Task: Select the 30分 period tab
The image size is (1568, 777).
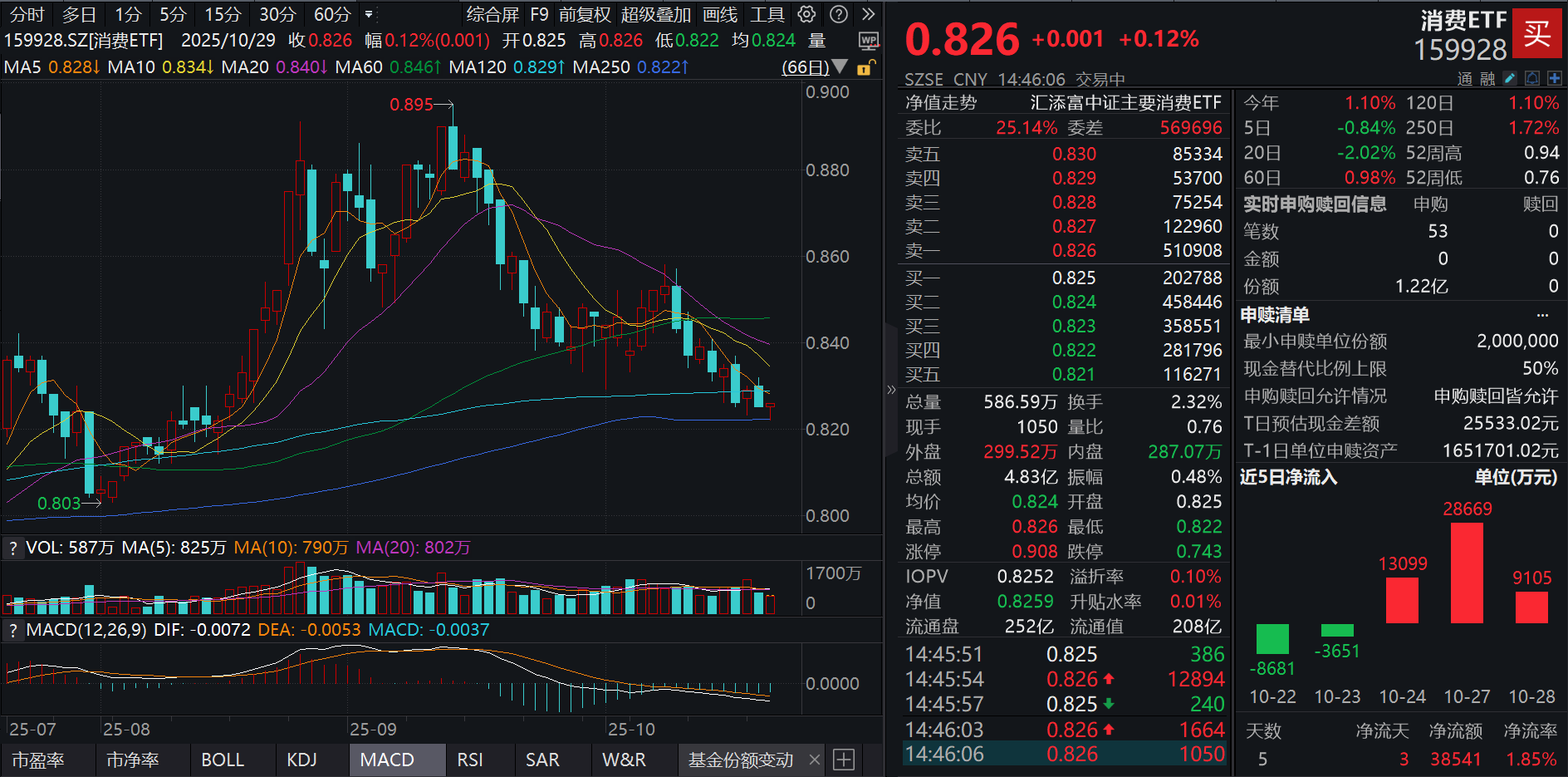Action: pos(277,14)
